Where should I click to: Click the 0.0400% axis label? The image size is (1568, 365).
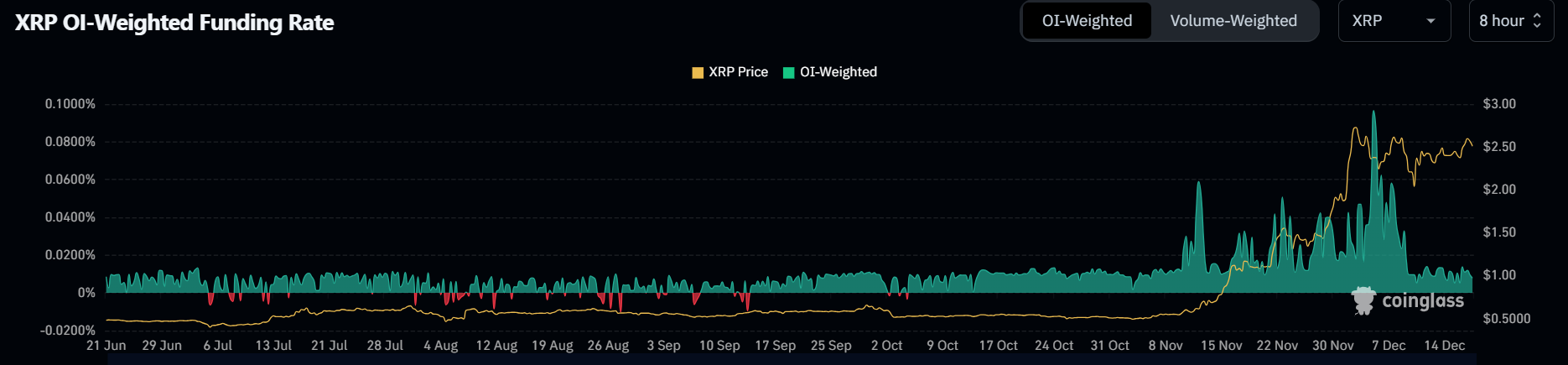tap(70, 217)
